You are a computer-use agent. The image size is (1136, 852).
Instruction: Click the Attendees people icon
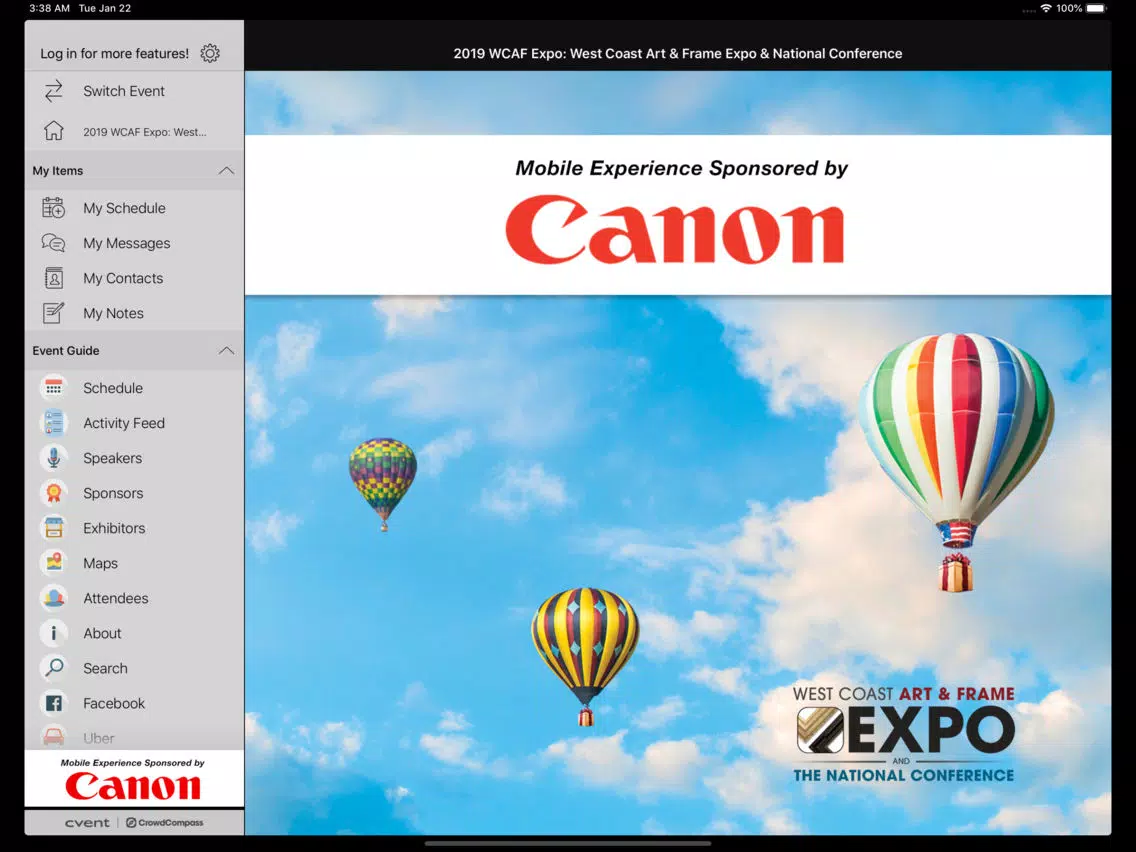click(54, 598)
